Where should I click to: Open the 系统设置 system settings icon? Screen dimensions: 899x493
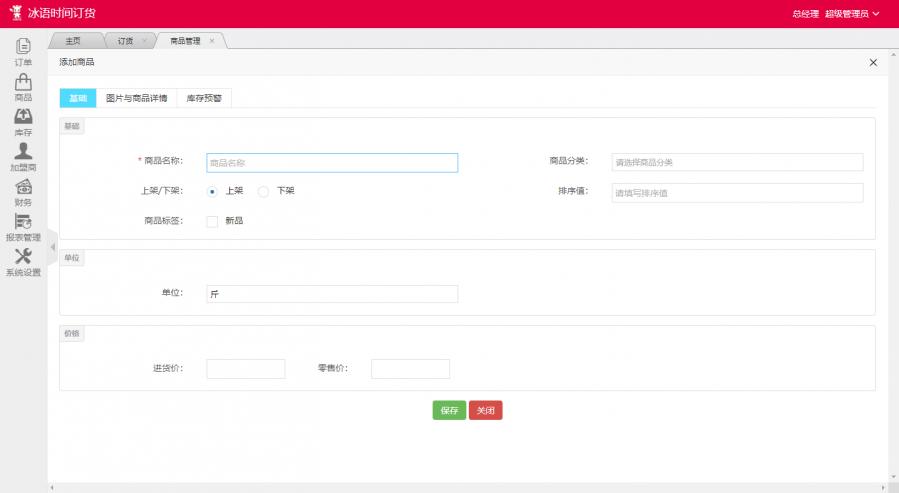pos(23,262)
